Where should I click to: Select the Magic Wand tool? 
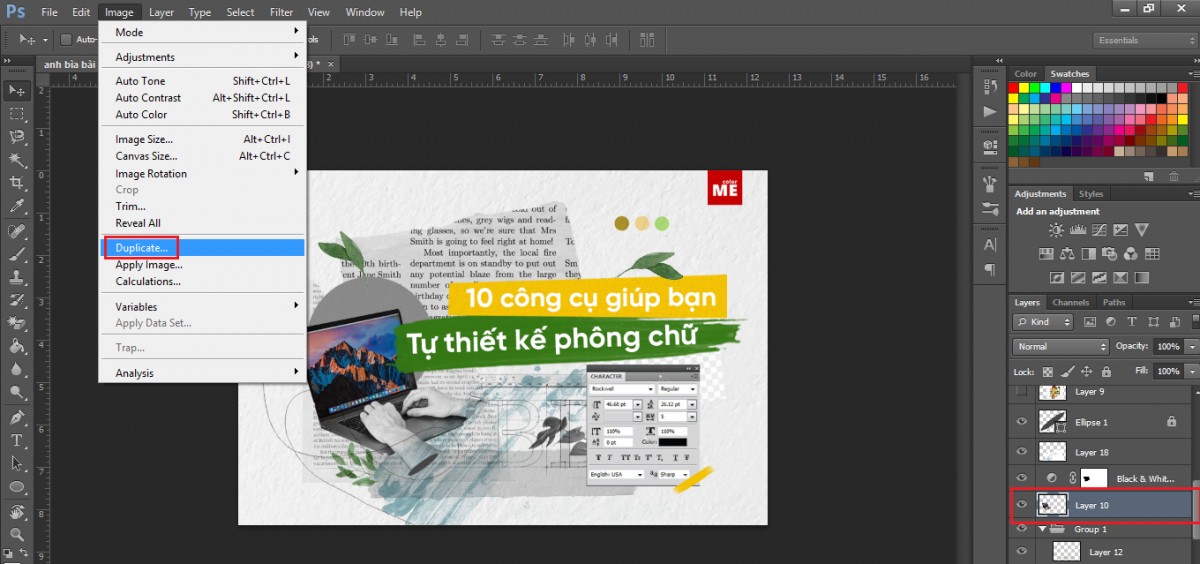[17, 160]
